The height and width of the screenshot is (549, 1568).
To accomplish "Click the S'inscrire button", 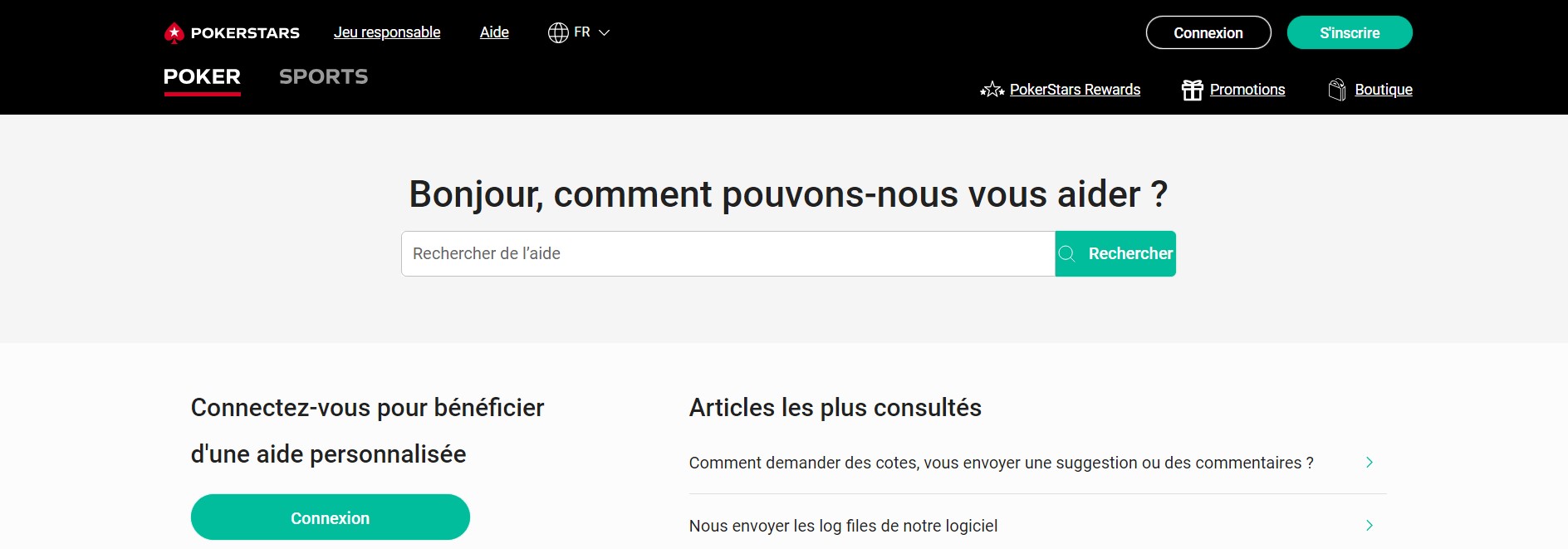I will click(x=1350, y=32).
